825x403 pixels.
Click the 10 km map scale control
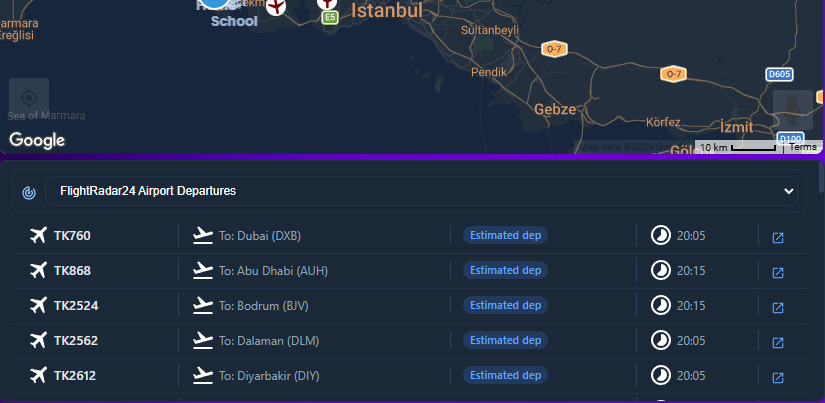point(739,147)
